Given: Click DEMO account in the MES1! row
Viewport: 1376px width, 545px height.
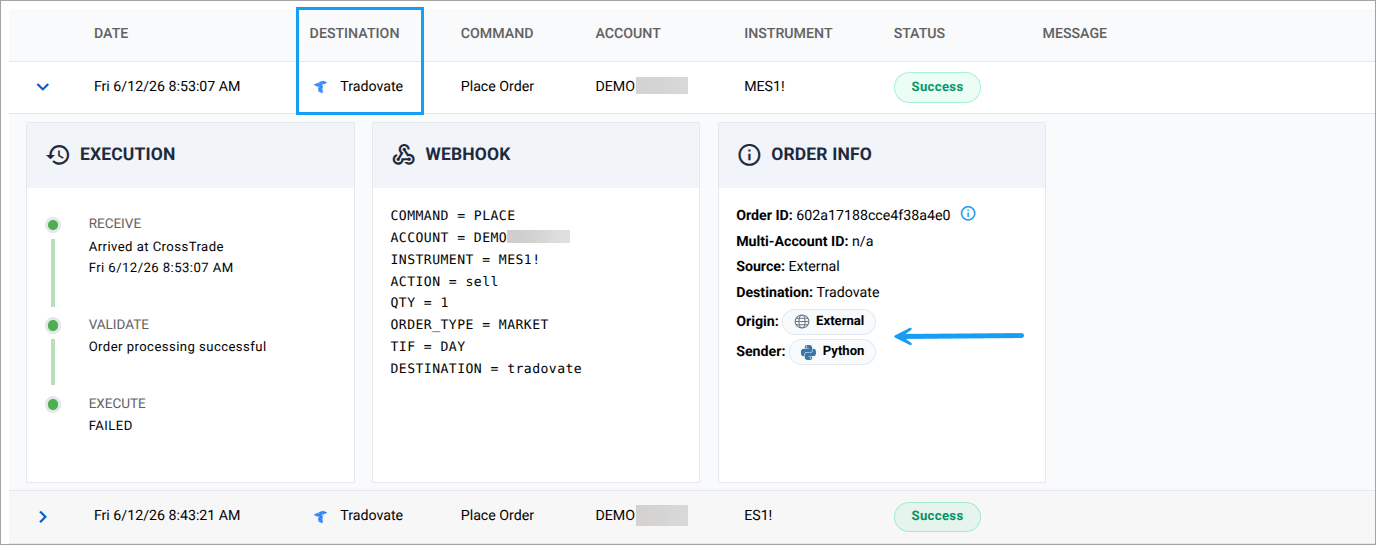Looking at the screenshot, I should (x=641, y=87).
